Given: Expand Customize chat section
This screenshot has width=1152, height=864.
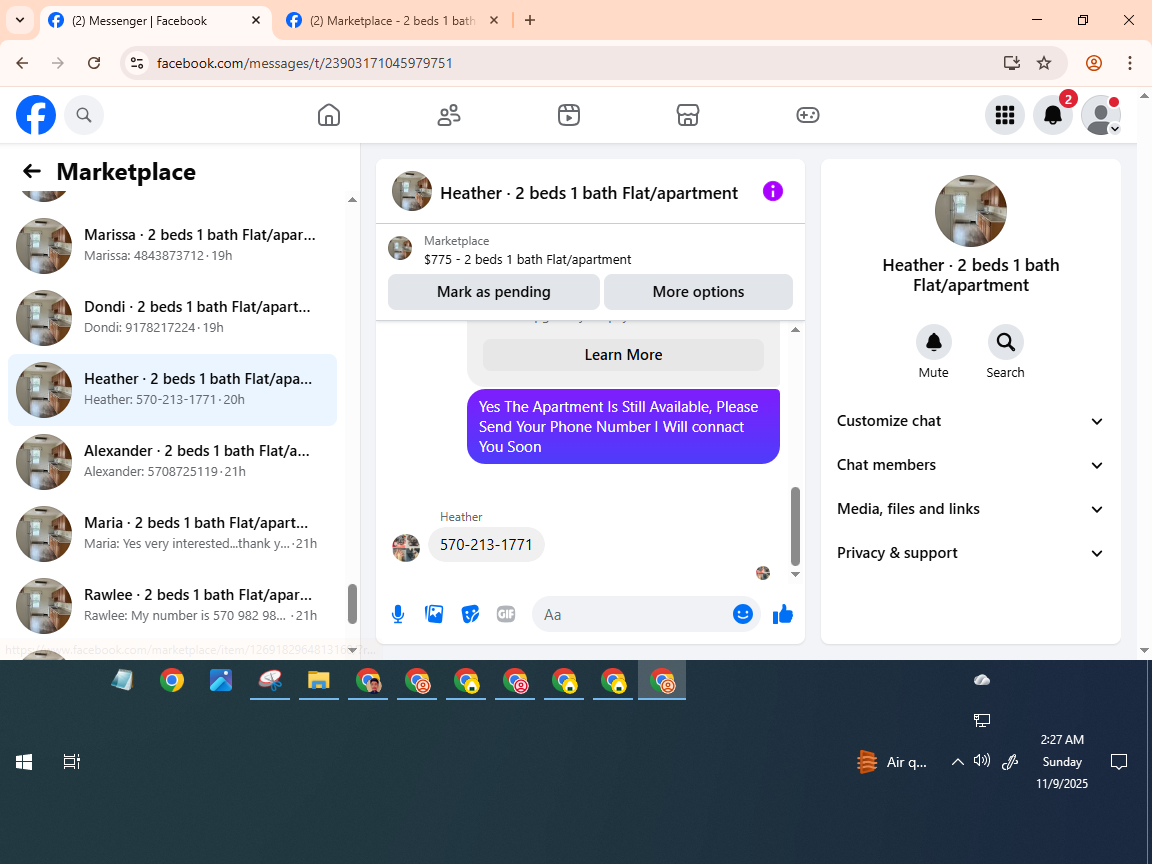Looking at the screenshot, I should (x=971, y=421).
